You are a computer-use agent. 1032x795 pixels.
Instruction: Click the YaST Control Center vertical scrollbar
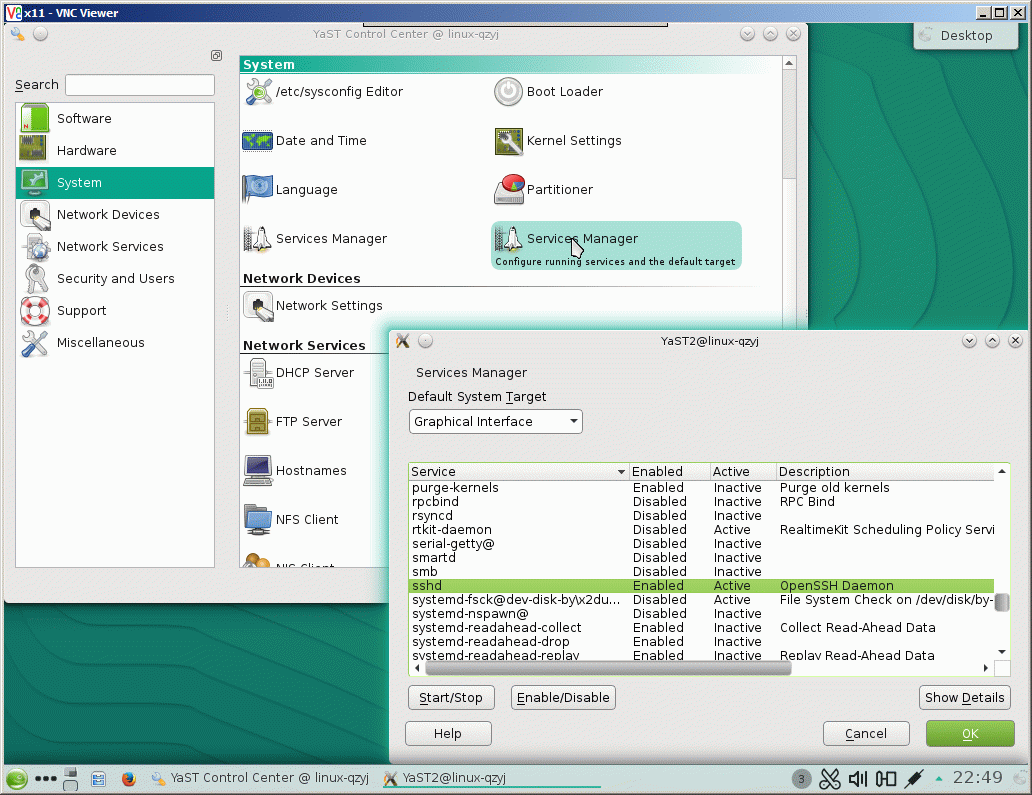[x=789, y=125]
